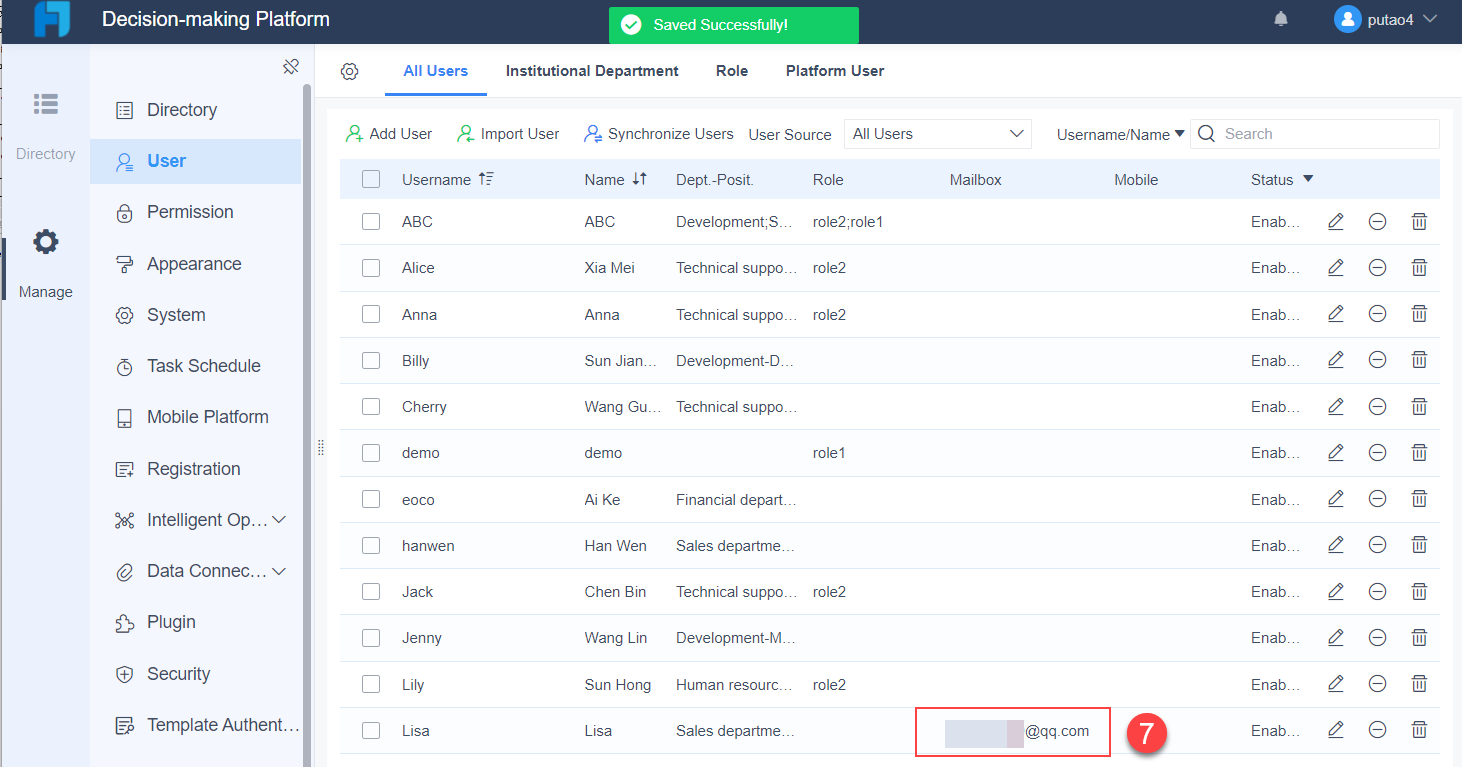This screenshot has width=1462, height=767.
Task: Check the checkbox next to Alice
Action: coord(371,267)
